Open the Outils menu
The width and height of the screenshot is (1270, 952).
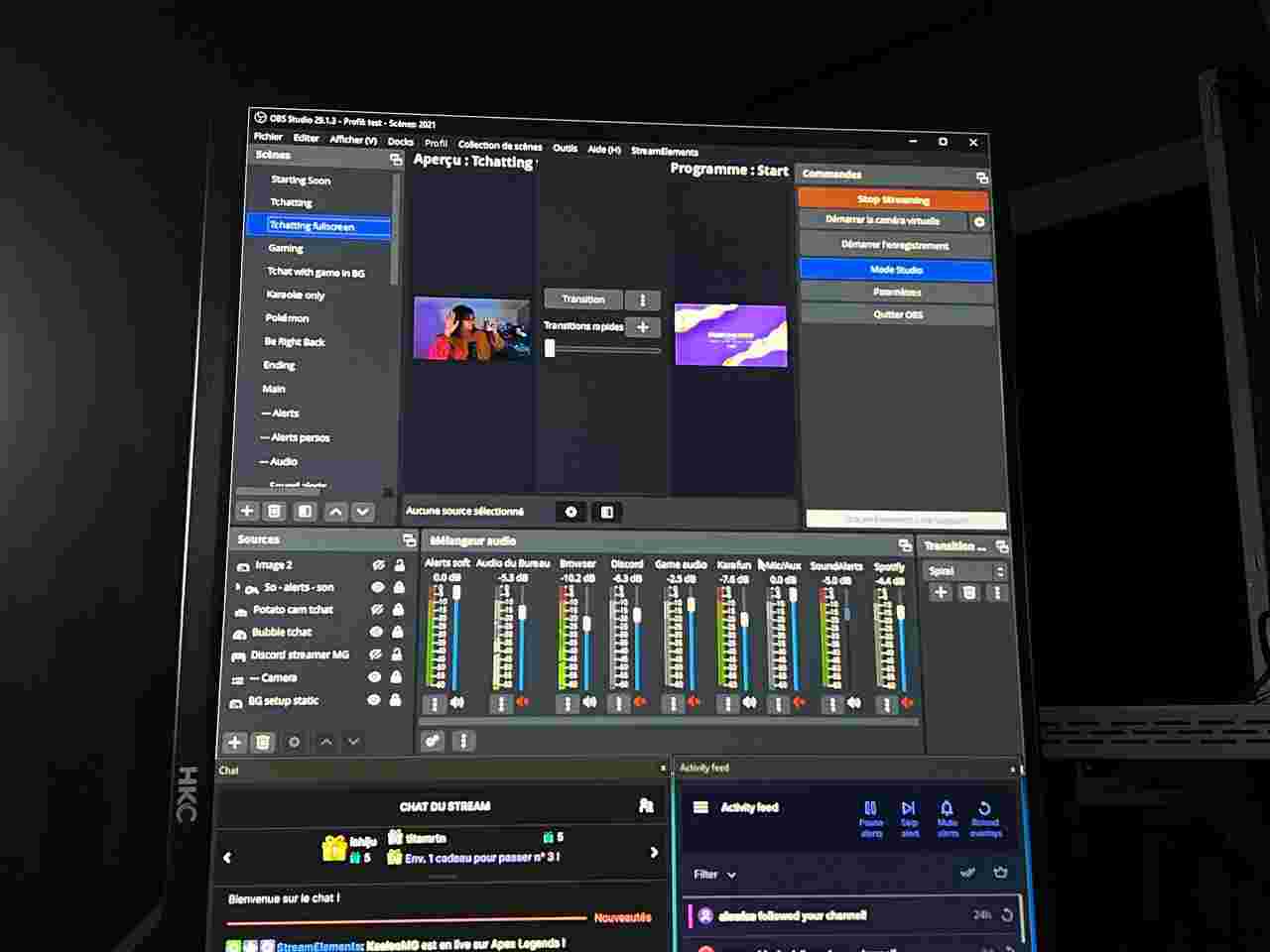point(565,148)
